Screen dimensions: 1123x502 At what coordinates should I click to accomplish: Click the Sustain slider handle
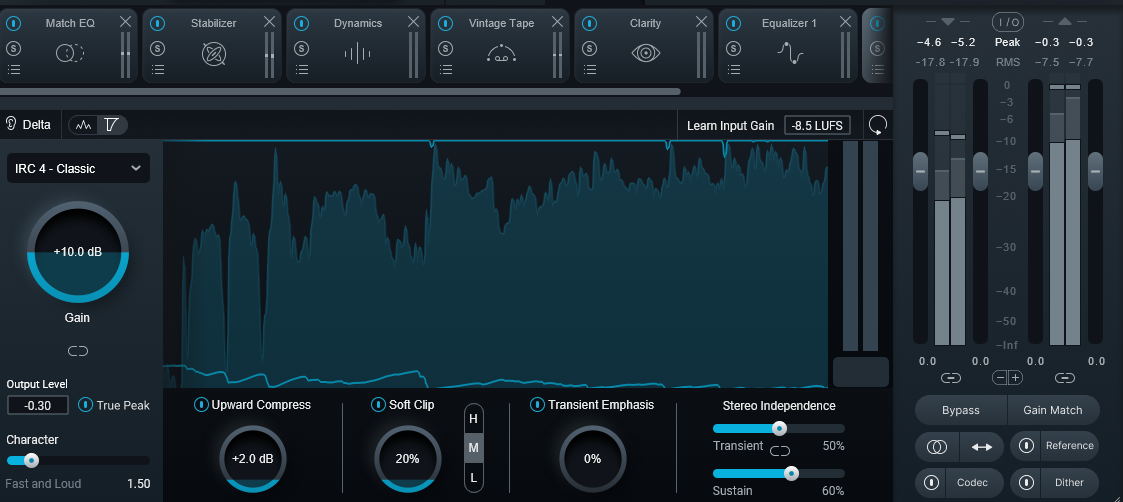click(x=791, y=473)
